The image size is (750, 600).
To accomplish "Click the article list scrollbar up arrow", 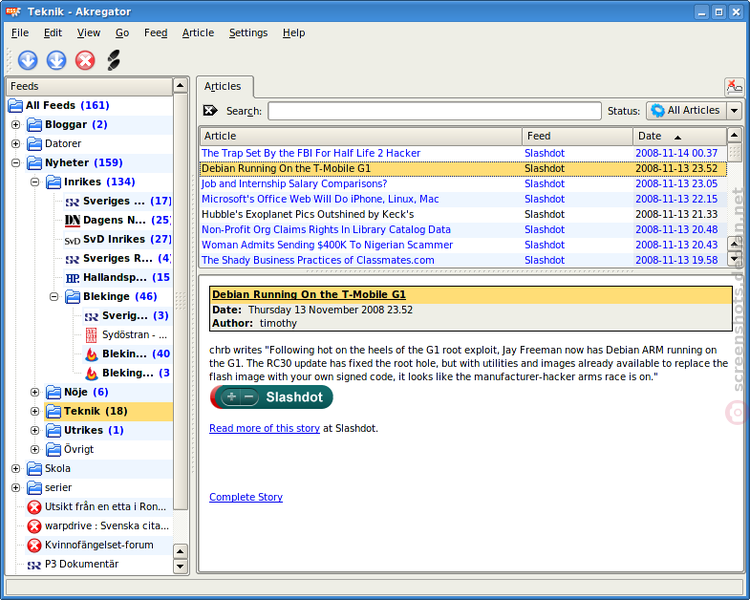I will coord(735,135).
